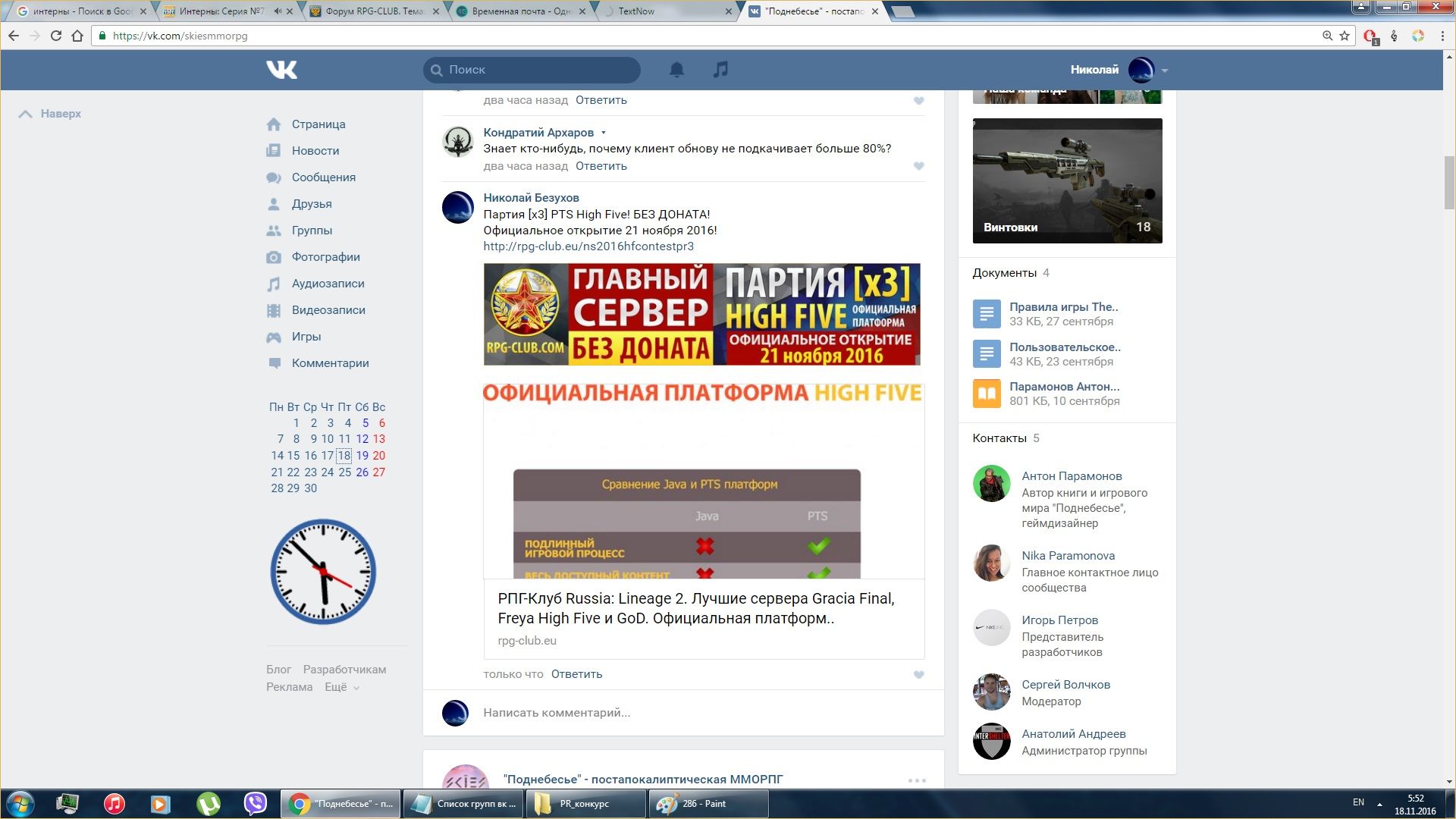Open notifications bell icon
The width and height of the screenshot is (1456, 819).
tap(676, 70)
